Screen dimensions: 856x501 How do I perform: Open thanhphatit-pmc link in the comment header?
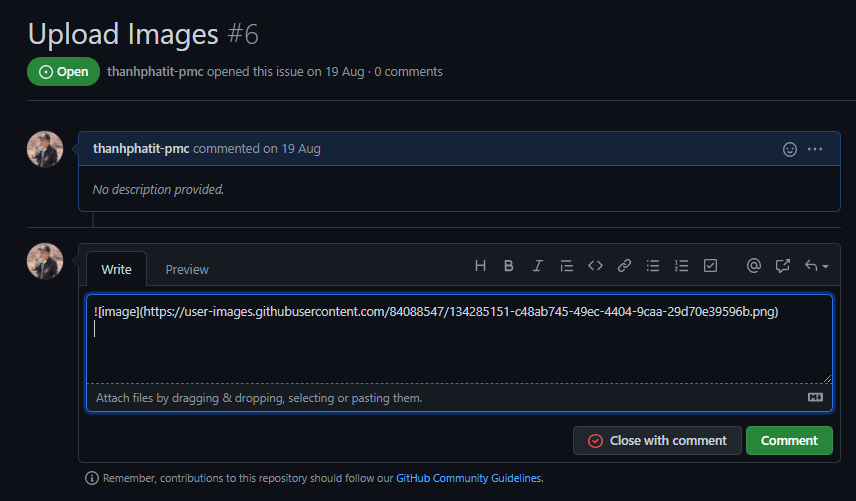click(x=141, y=148)
